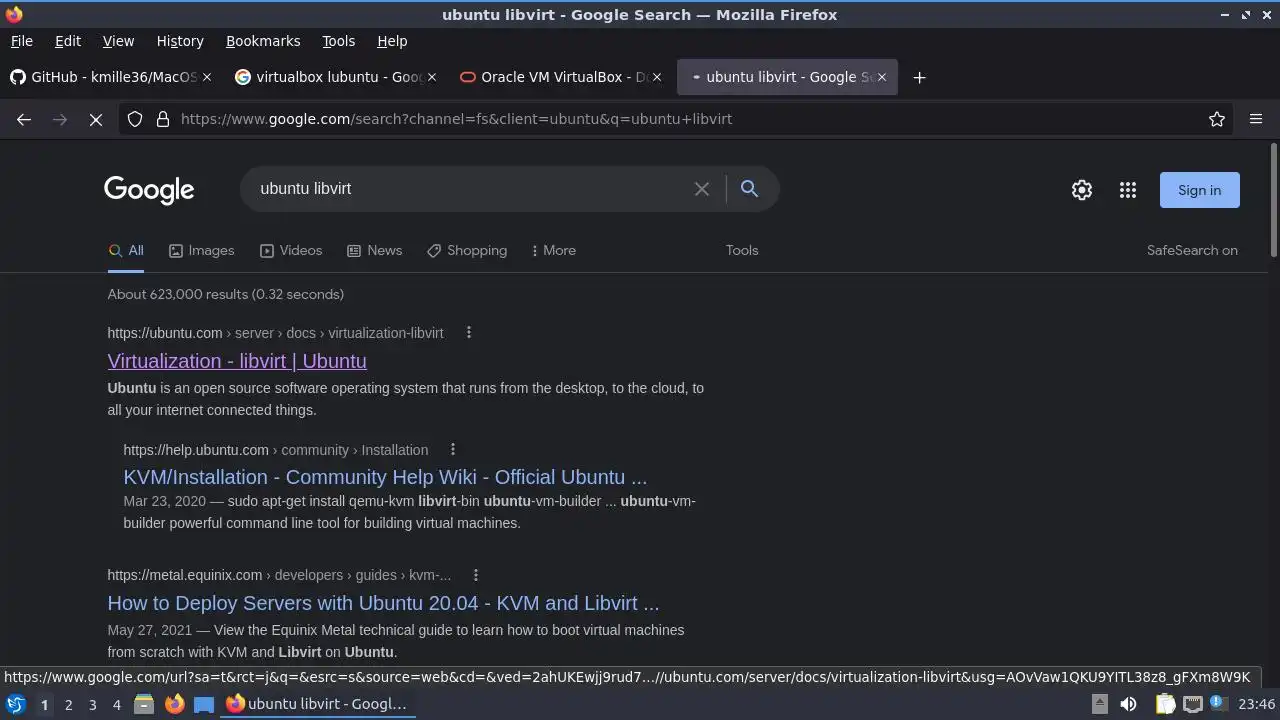Image resolution: width=1280 pixels, height=720 pixels.
Task: Clear the Google search box text
Action: click(x=702, y=189)
